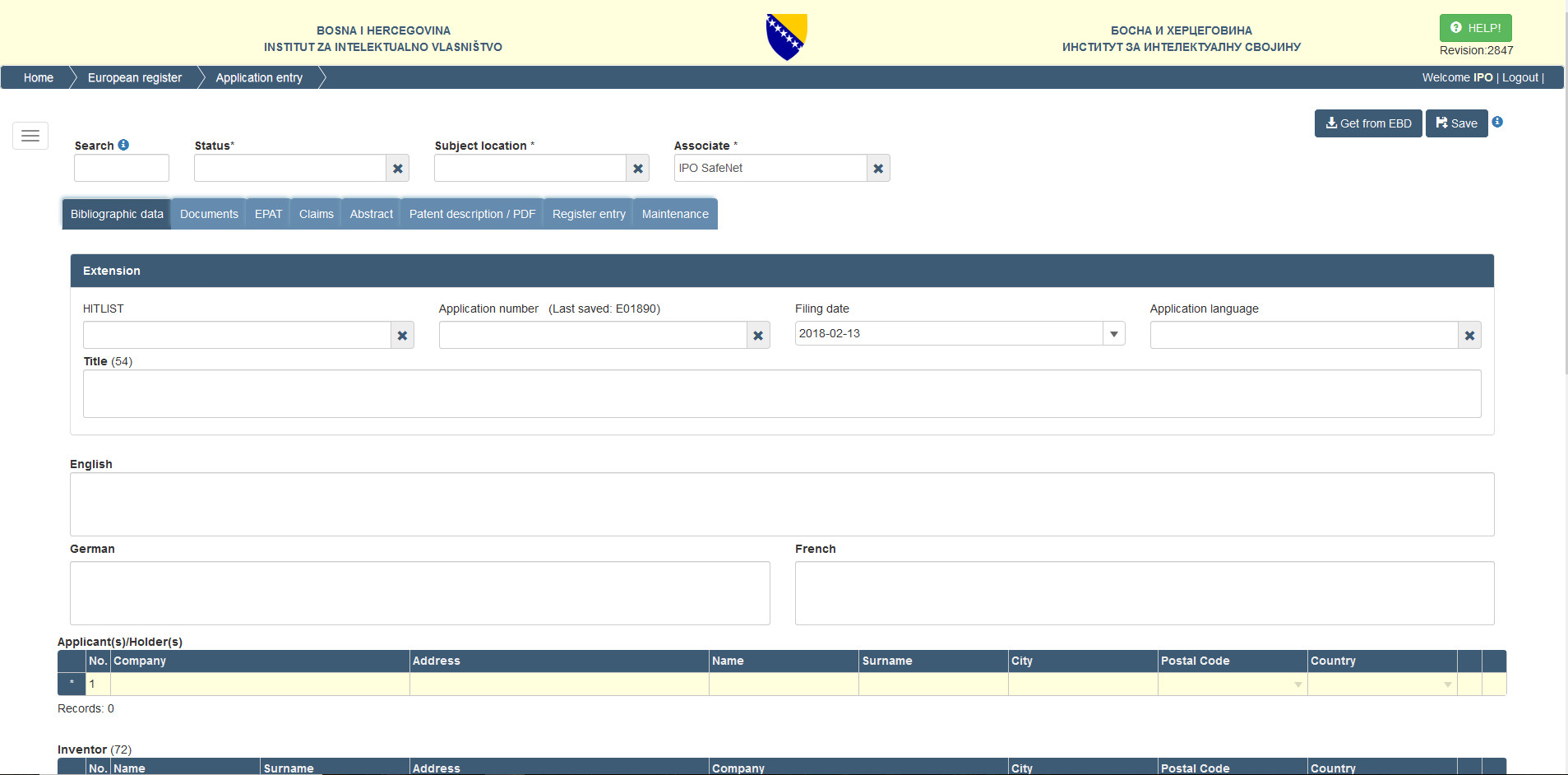Open the Register entry tab

tap(589, 214)
